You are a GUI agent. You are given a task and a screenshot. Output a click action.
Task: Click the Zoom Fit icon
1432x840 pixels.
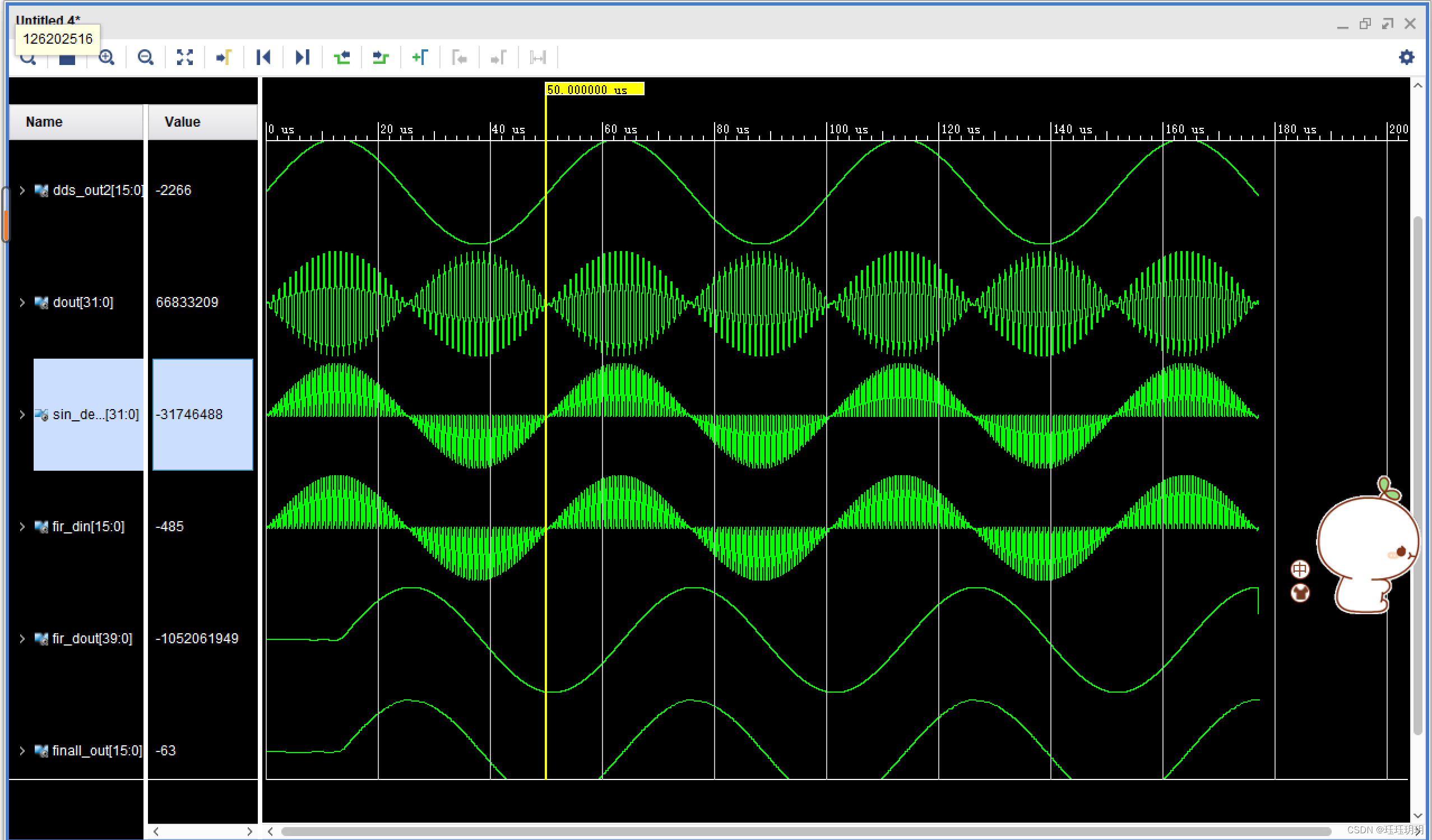coord(185,57)
